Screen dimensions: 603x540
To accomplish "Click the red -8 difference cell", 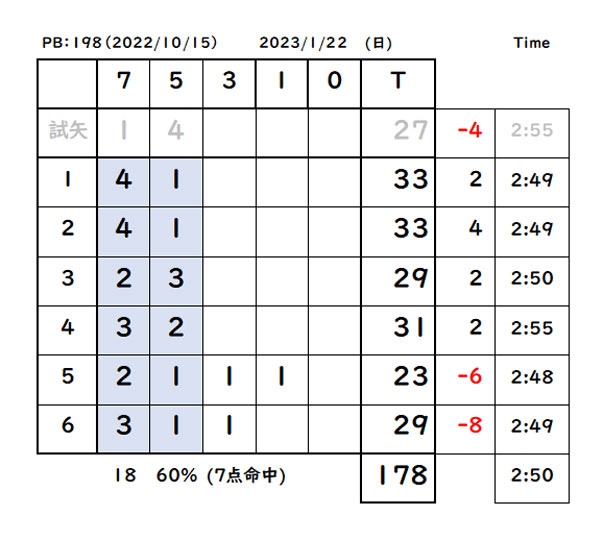I will click(x=465, y=429).
